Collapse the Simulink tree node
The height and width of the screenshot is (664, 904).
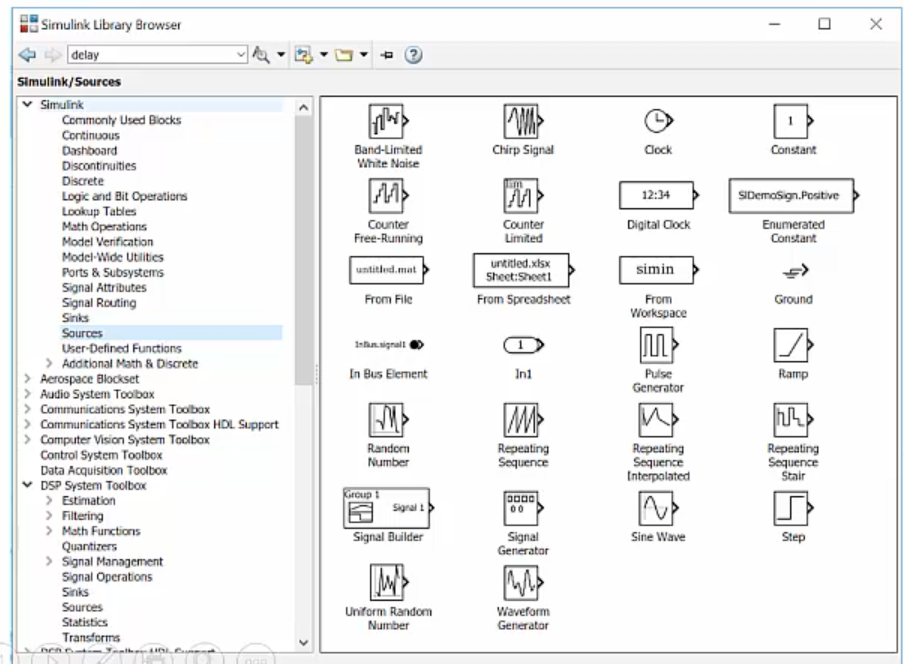pyautogui.click(x=27, y=104)
